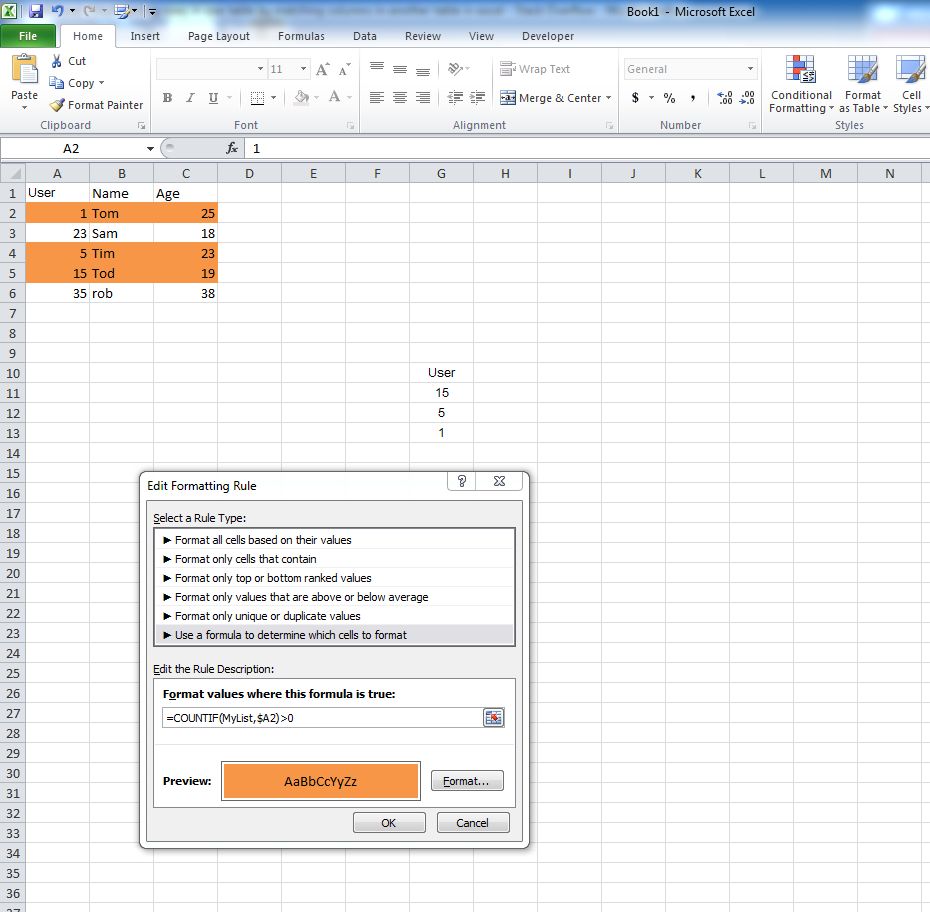Click cell B5 containing Tod
930x912 pixels.
[122, 273]
